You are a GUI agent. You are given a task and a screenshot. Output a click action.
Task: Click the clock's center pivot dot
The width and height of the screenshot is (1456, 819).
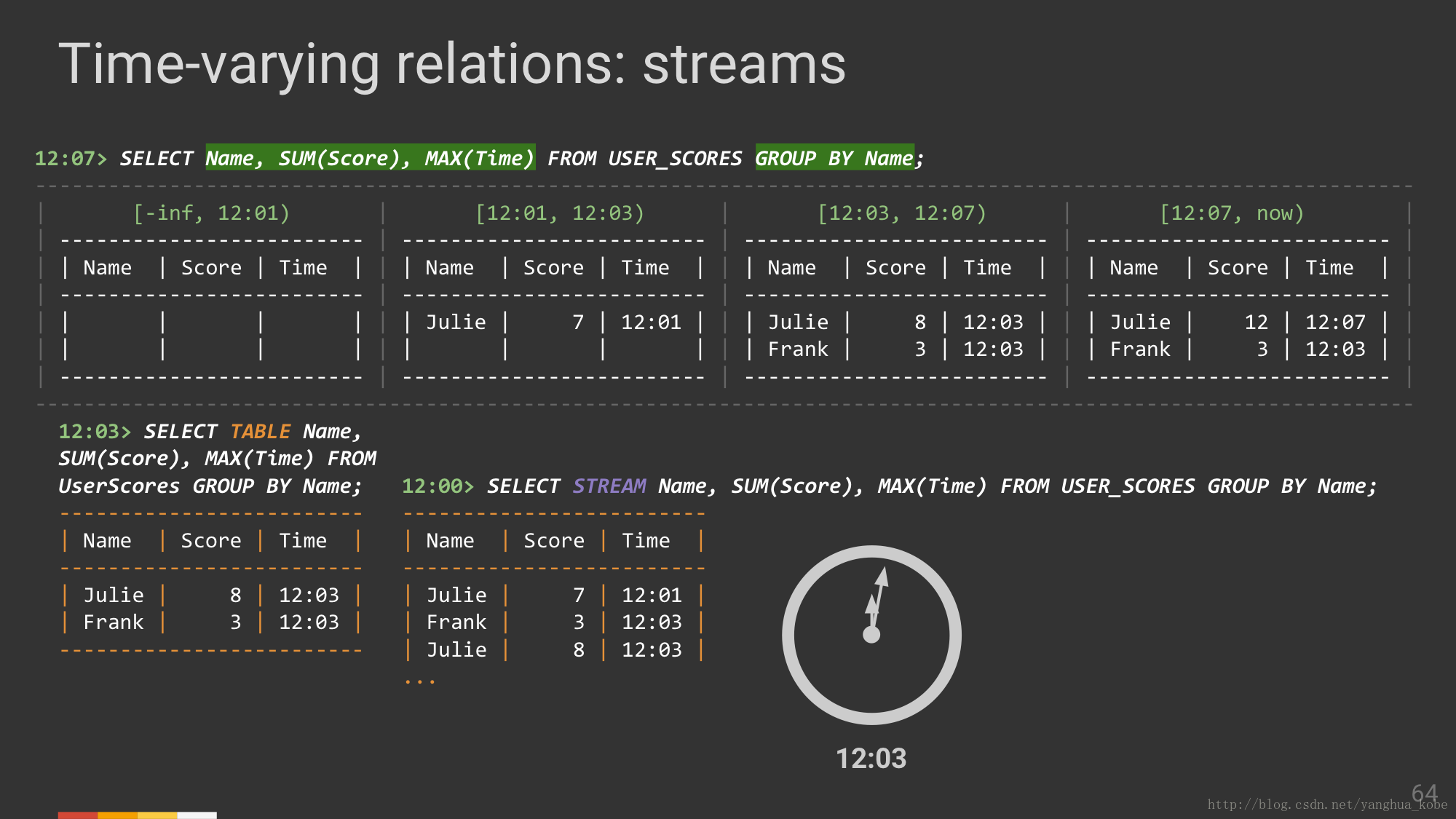coord(871,635)
